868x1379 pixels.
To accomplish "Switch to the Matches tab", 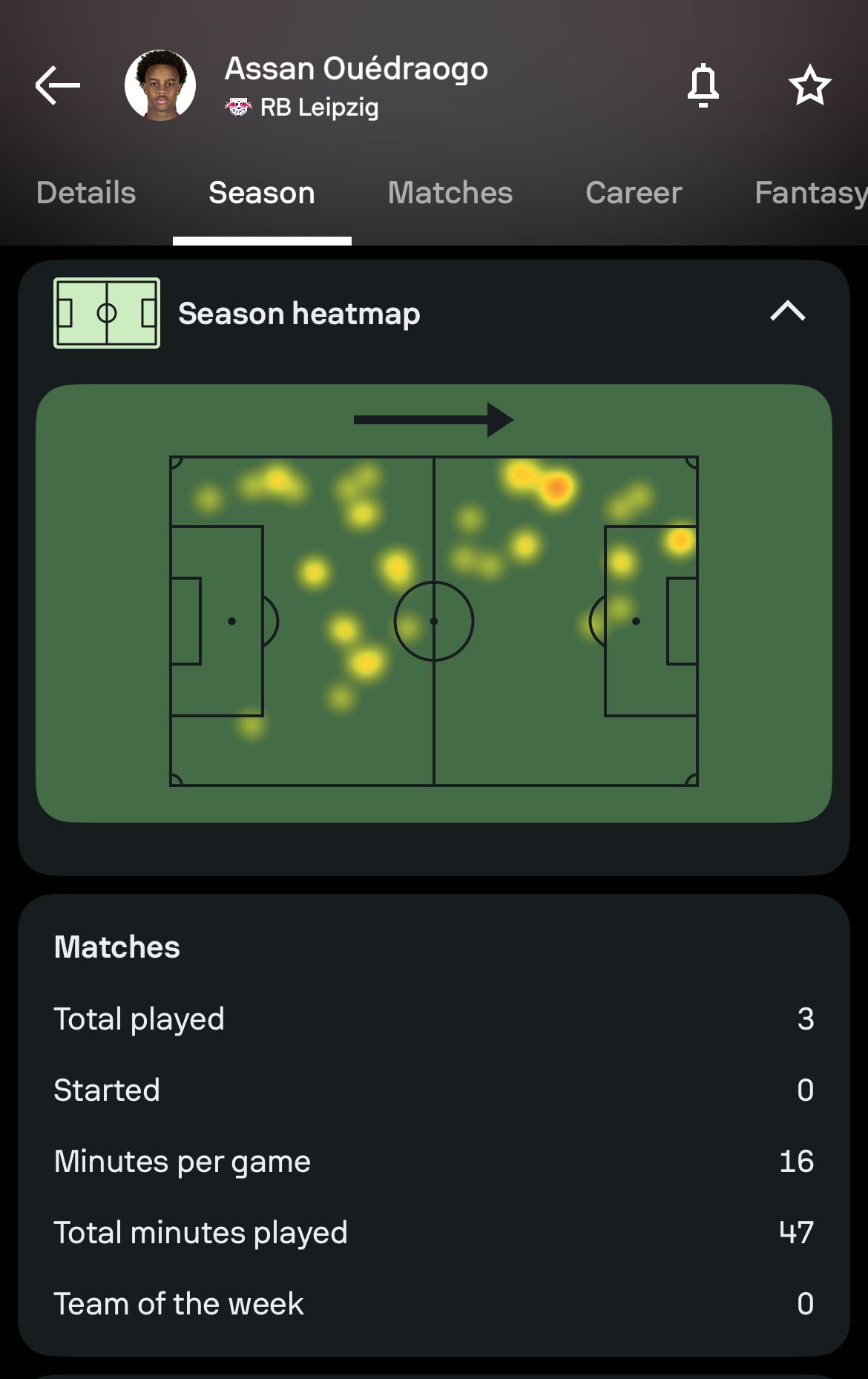I will 450,193.
